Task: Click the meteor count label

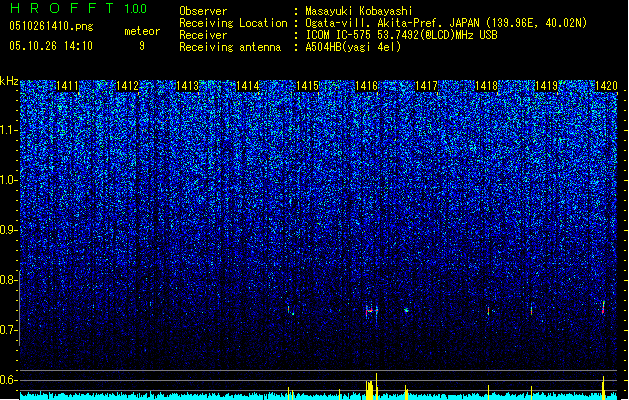Action: (142, 31)
